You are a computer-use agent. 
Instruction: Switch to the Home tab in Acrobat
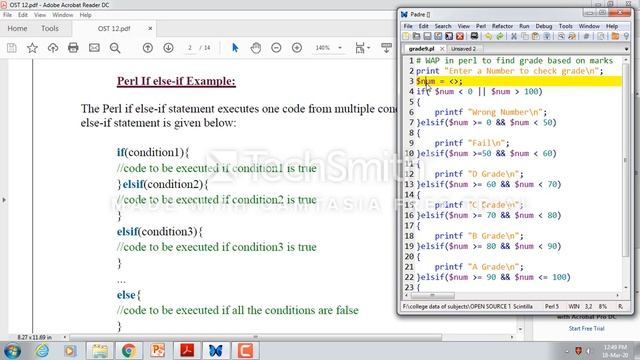[18, 29]
